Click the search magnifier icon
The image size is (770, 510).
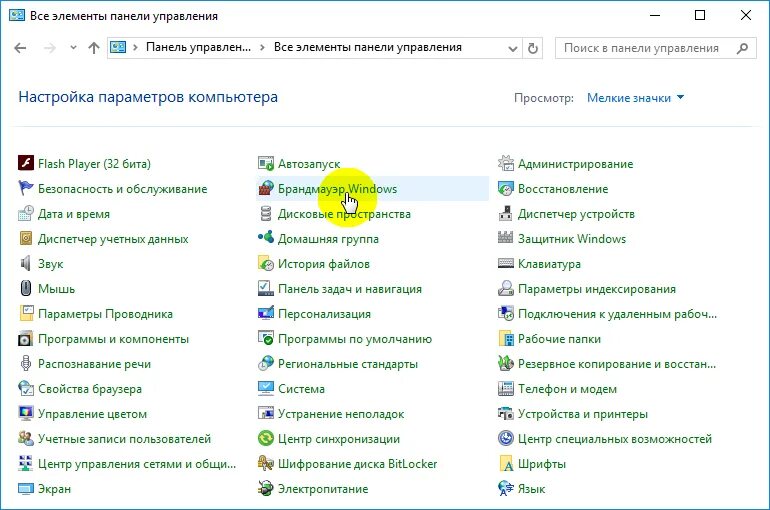coord(743,48)
